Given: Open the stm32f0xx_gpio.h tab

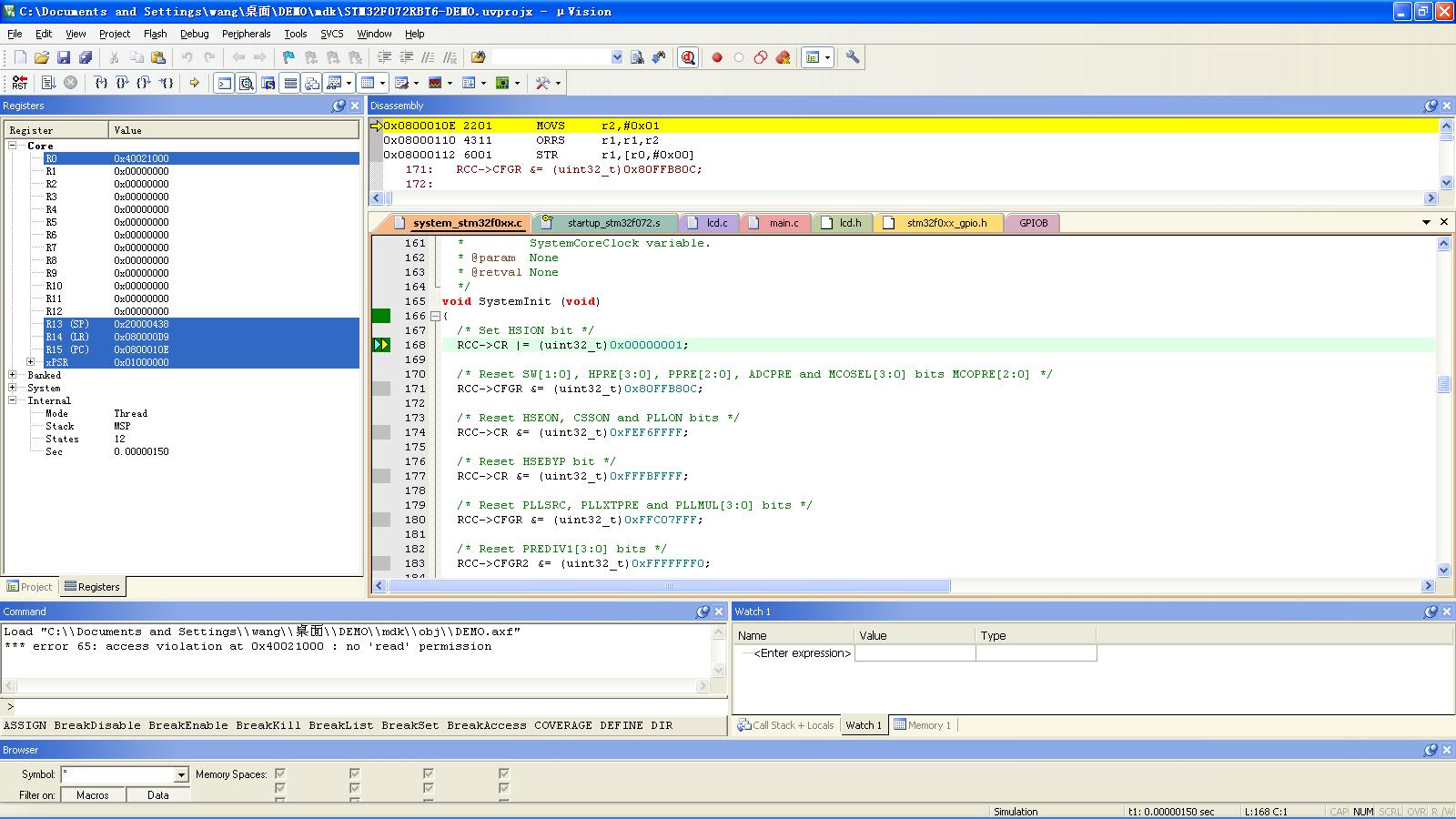Looking at the screenshot, I should coord(938,223).
